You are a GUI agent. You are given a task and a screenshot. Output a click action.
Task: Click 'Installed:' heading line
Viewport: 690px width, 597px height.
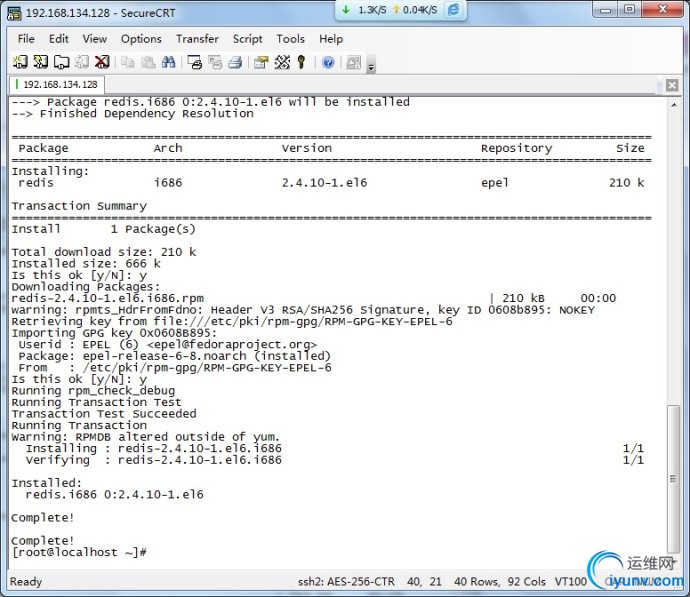(x=47, y=483)
